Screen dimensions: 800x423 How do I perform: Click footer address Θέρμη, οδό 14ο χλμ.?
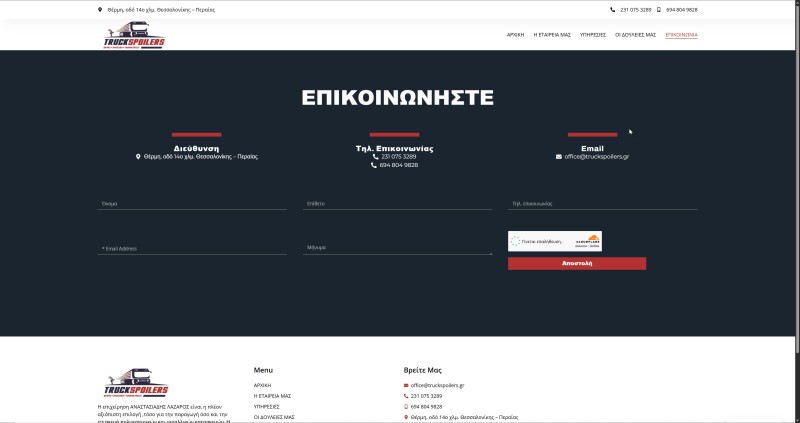point(464,417)
